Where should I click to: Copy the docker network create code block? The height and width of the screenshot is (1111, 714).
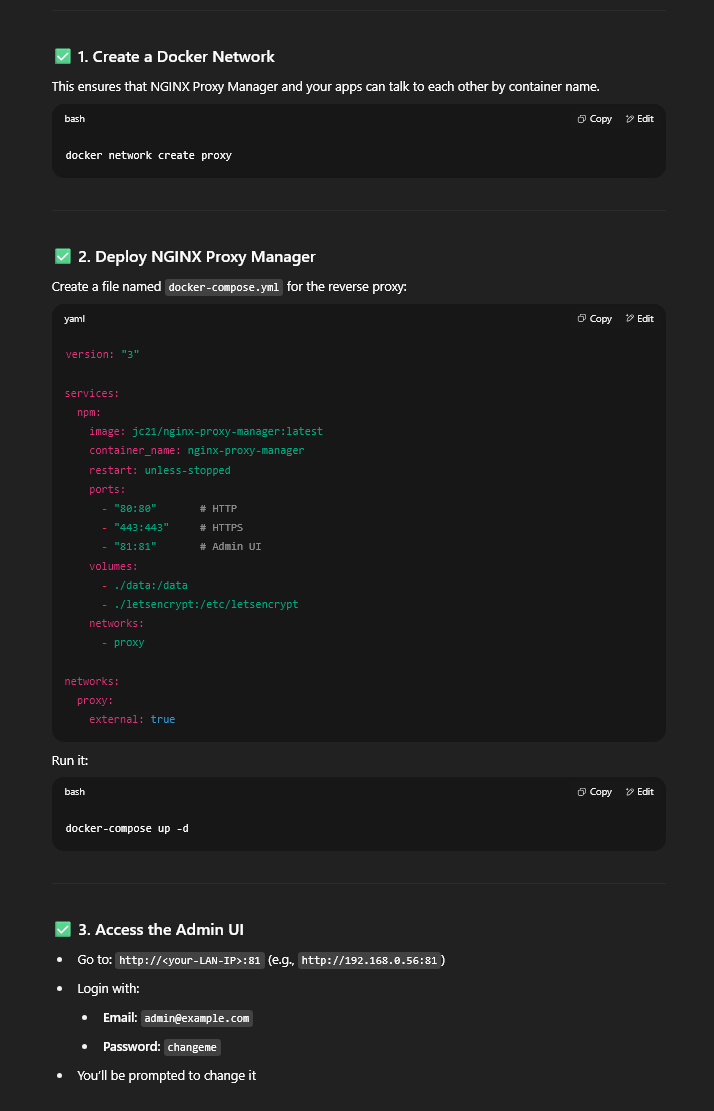[x=594, y=119]
